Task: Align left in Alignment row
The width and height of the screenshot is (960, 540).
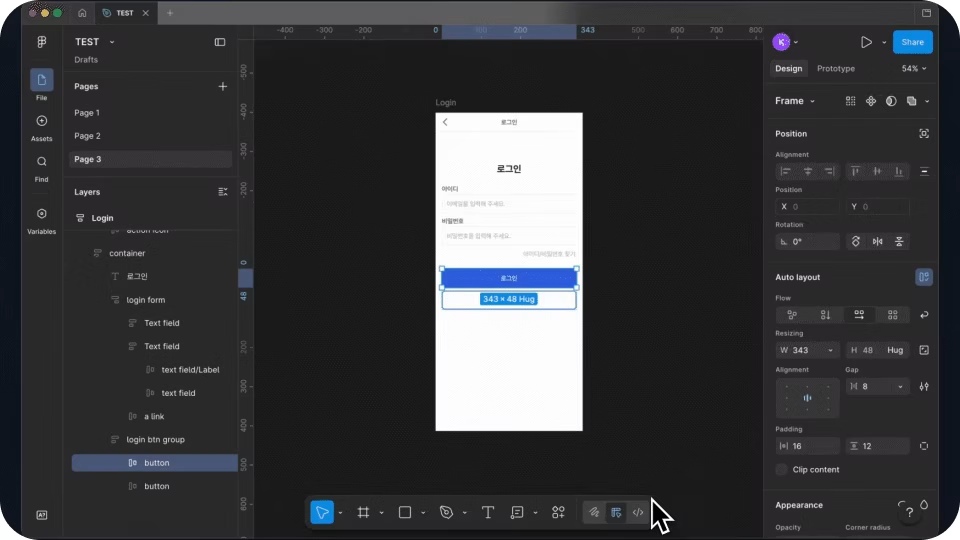Action: tap(786, 171)
